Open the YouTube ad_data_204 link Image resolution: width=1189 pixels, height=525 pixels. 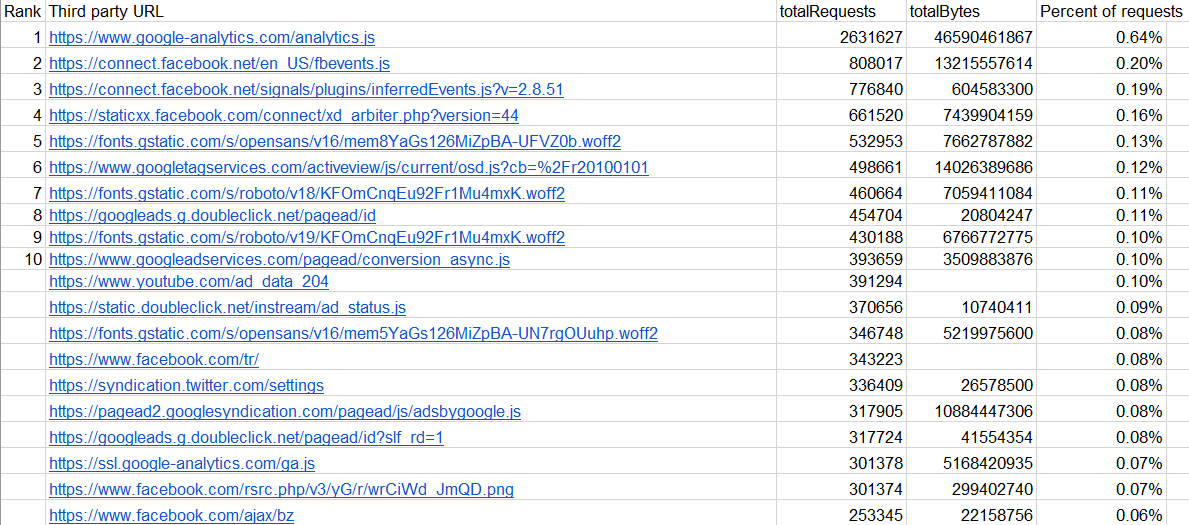pos(189,282)
